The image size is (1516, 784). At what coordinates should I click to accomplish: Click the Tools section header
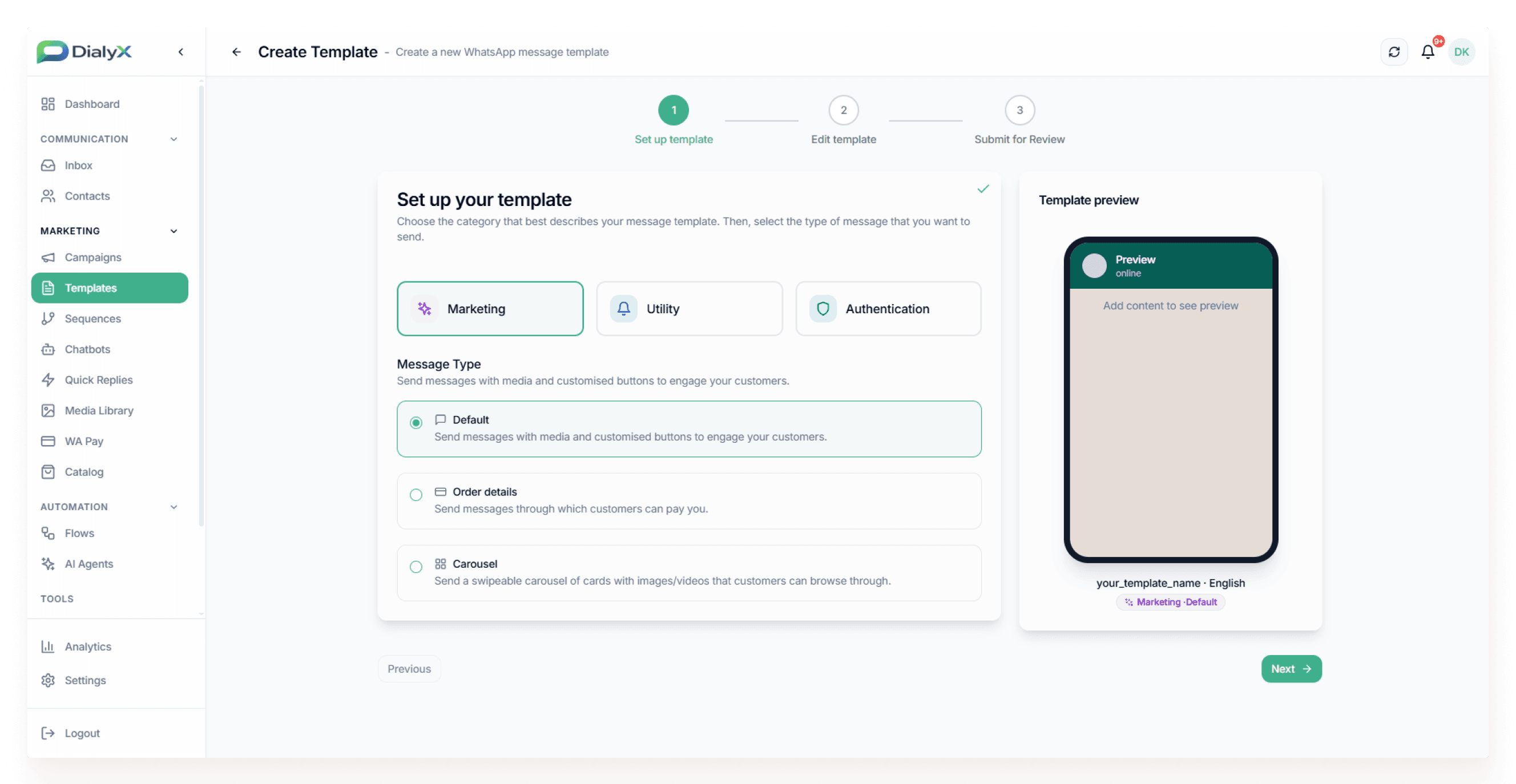(x=57, y=598)
